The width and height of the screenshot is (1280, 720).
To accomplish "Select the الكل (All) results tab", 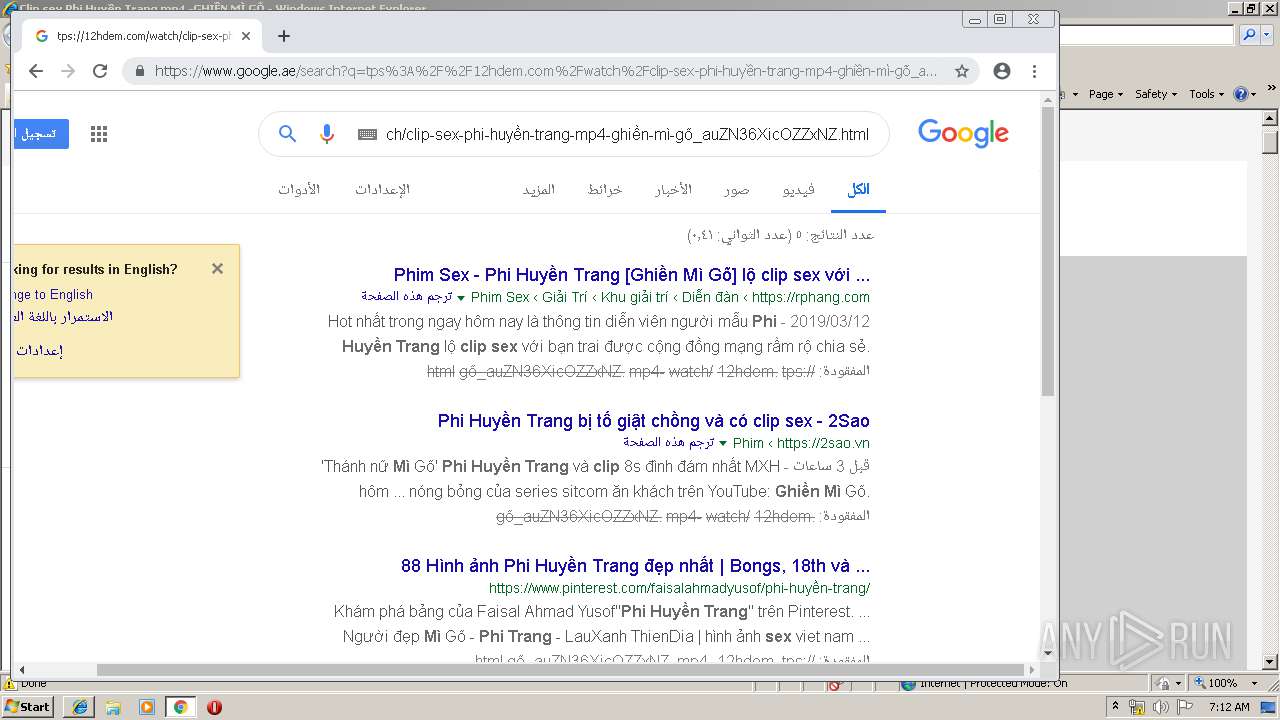I will (858, 190).
